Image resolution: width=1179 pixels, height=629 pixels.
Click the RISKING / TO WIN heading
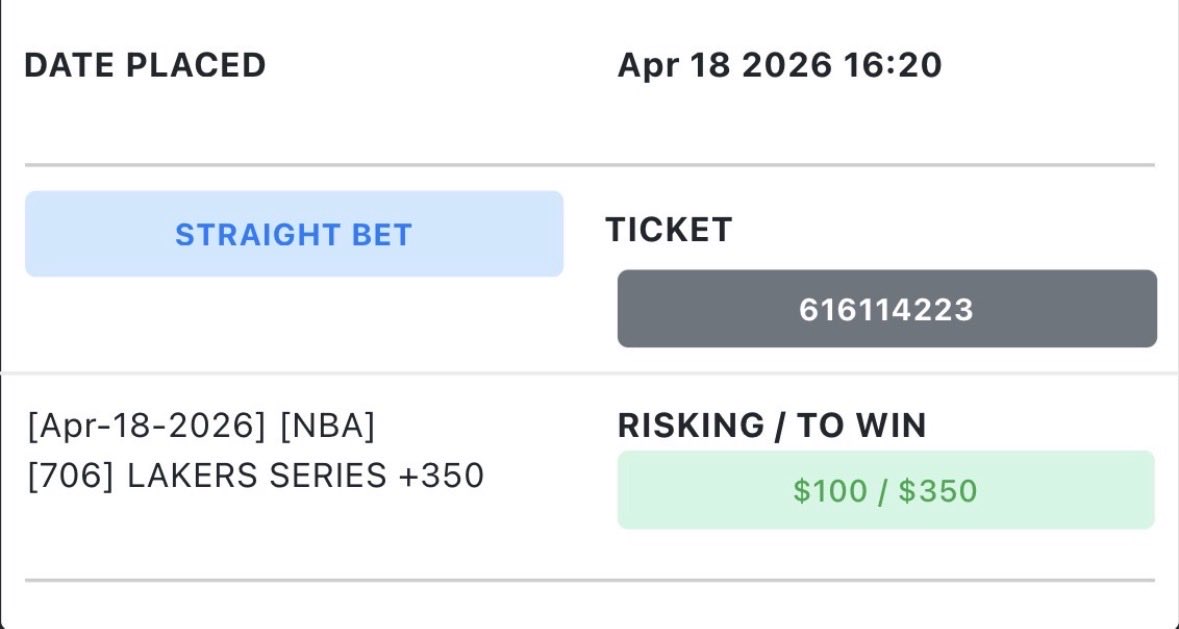(771, 426)
